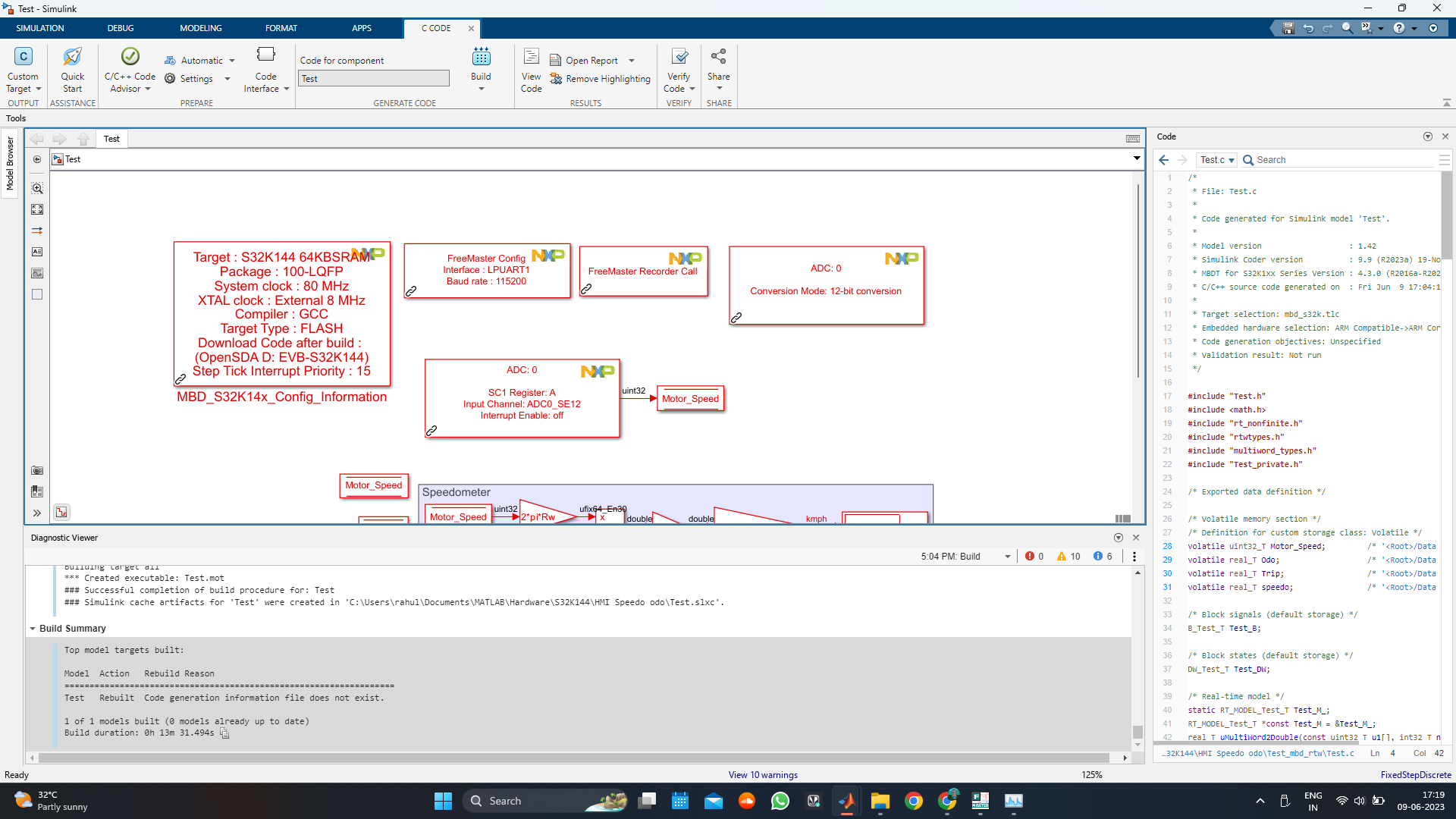This screenshot has height=819, width=1456.
Task: Expand the Open Report dropdown arrow
Action: coord(632,61)
